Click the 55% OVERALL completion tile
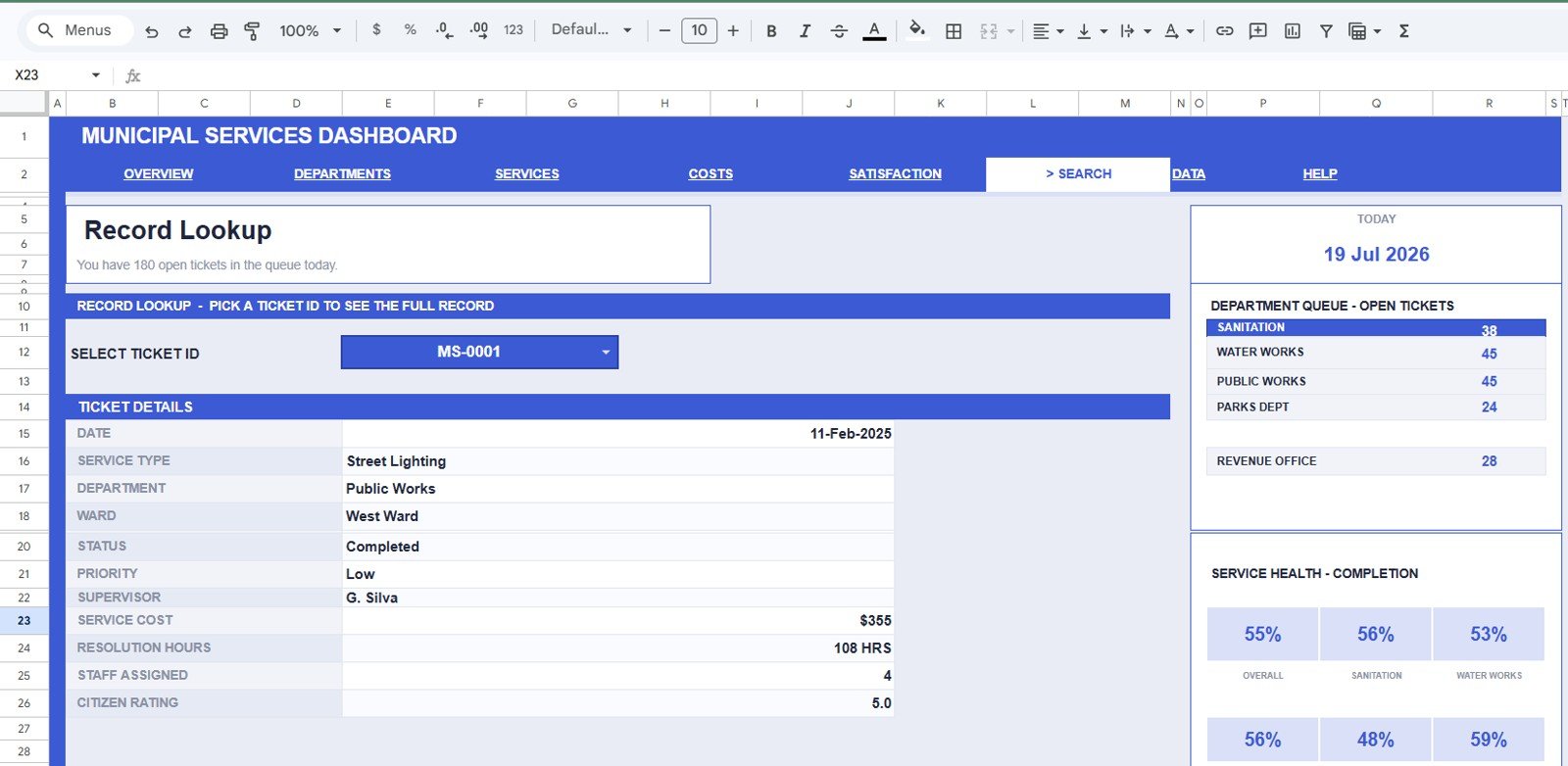 pos(1262,634)
